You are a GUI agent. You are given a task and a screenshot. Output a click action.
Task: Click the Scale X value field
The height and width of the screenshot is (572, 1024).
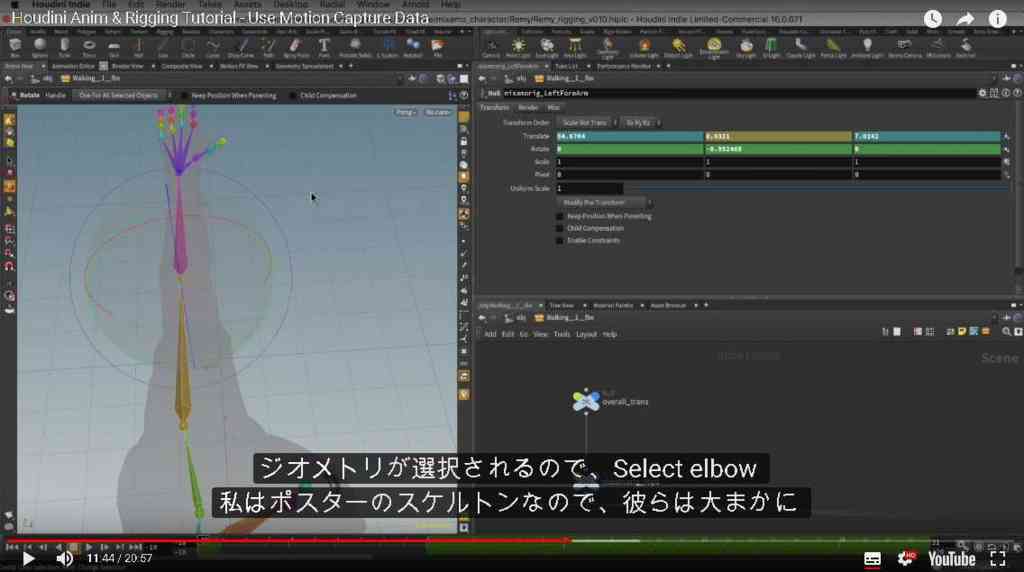coord(630,162)
